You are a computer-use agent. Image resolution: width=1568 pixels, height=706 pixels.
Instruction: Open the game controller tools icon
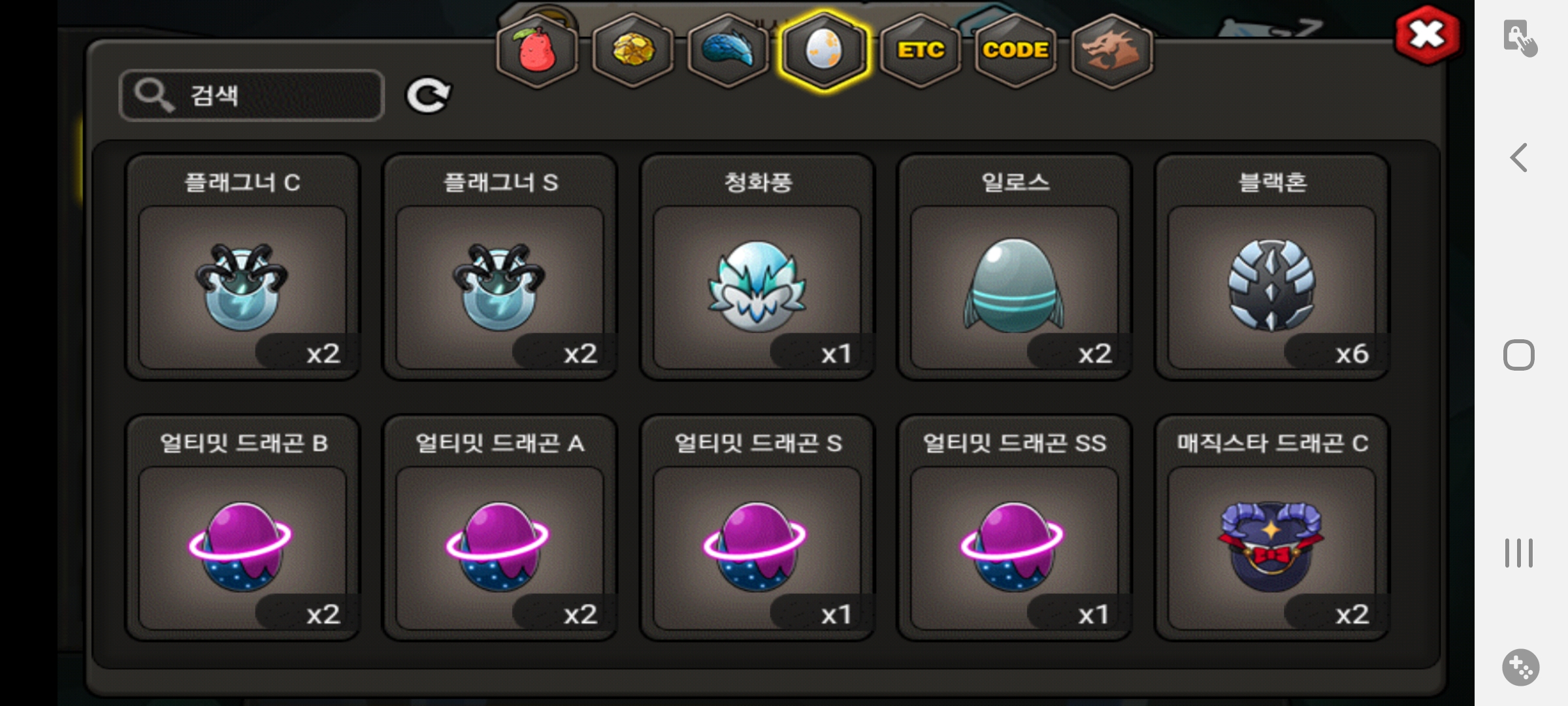pos(1520,667)
